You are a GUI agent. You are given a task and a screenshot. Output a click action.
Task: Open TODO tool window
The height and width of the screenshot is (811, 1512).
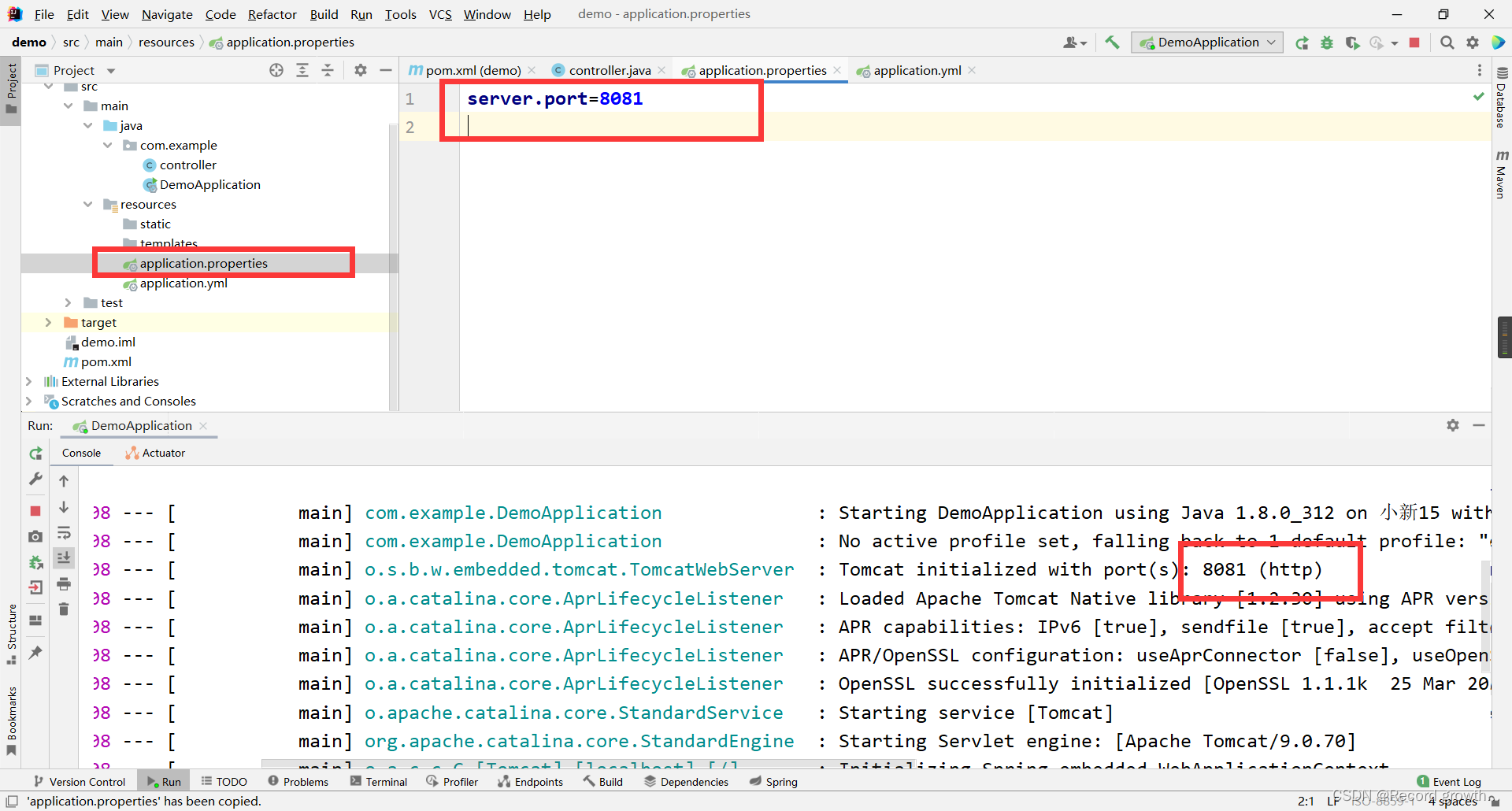click(x=224, y=781)
